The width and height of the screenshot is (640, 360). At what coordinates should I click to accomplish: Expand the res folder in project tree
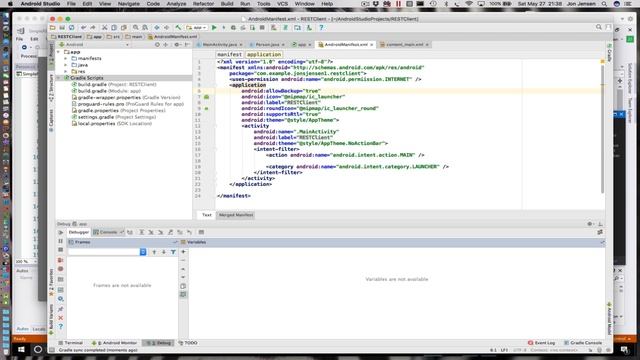pos(66,71)
